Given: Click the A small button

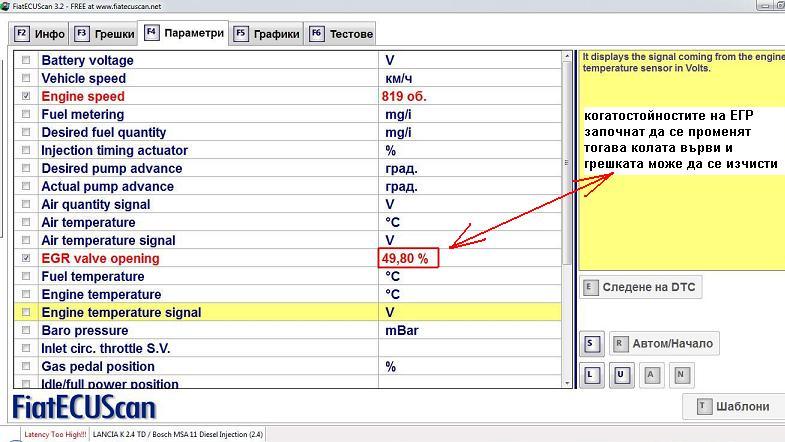Looking at the screenshot, I should (x=651, y=375).
